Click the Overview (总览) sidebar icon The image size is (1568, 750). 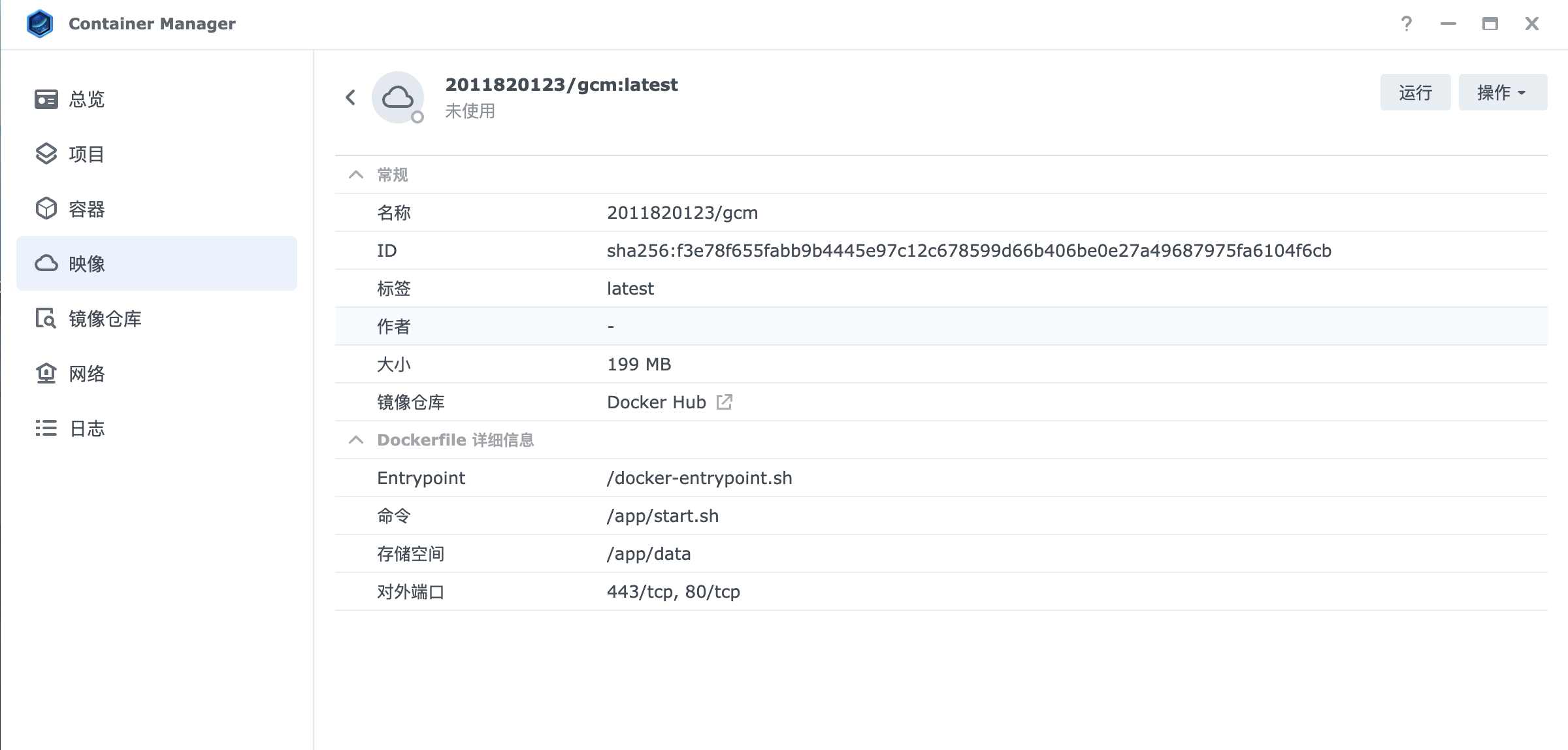coord(46,99)
